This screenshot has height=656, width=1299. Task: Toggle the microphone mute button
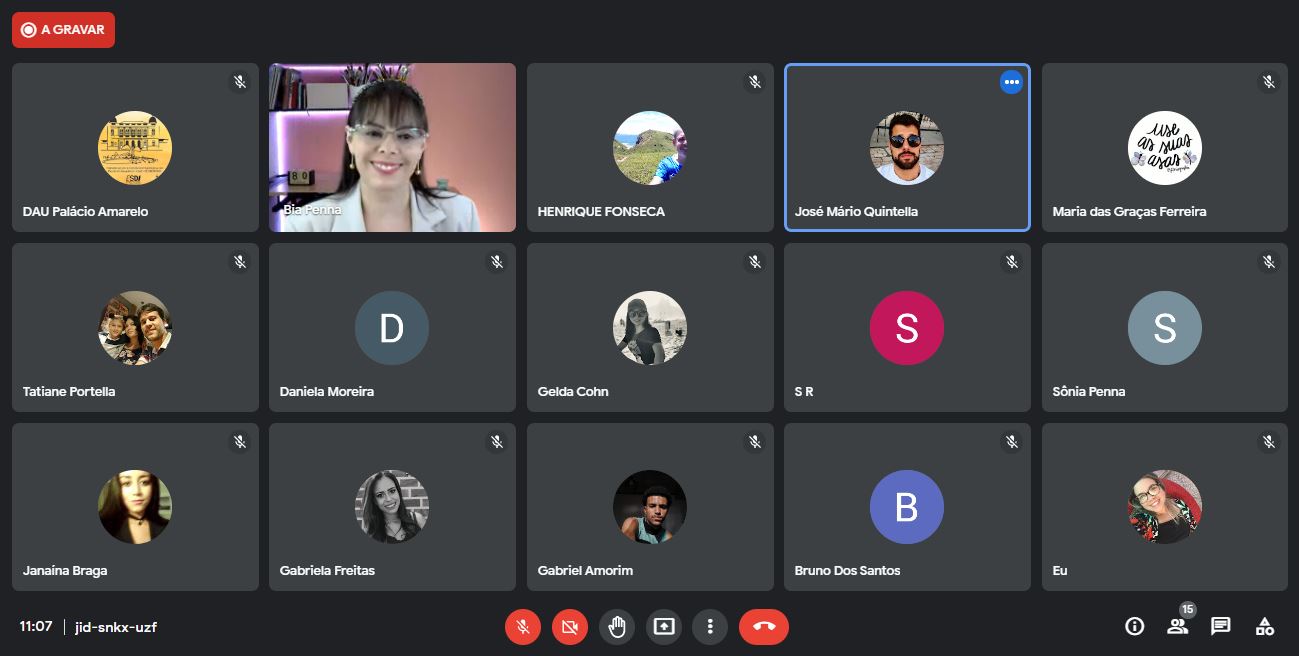[x=522, y=627]
